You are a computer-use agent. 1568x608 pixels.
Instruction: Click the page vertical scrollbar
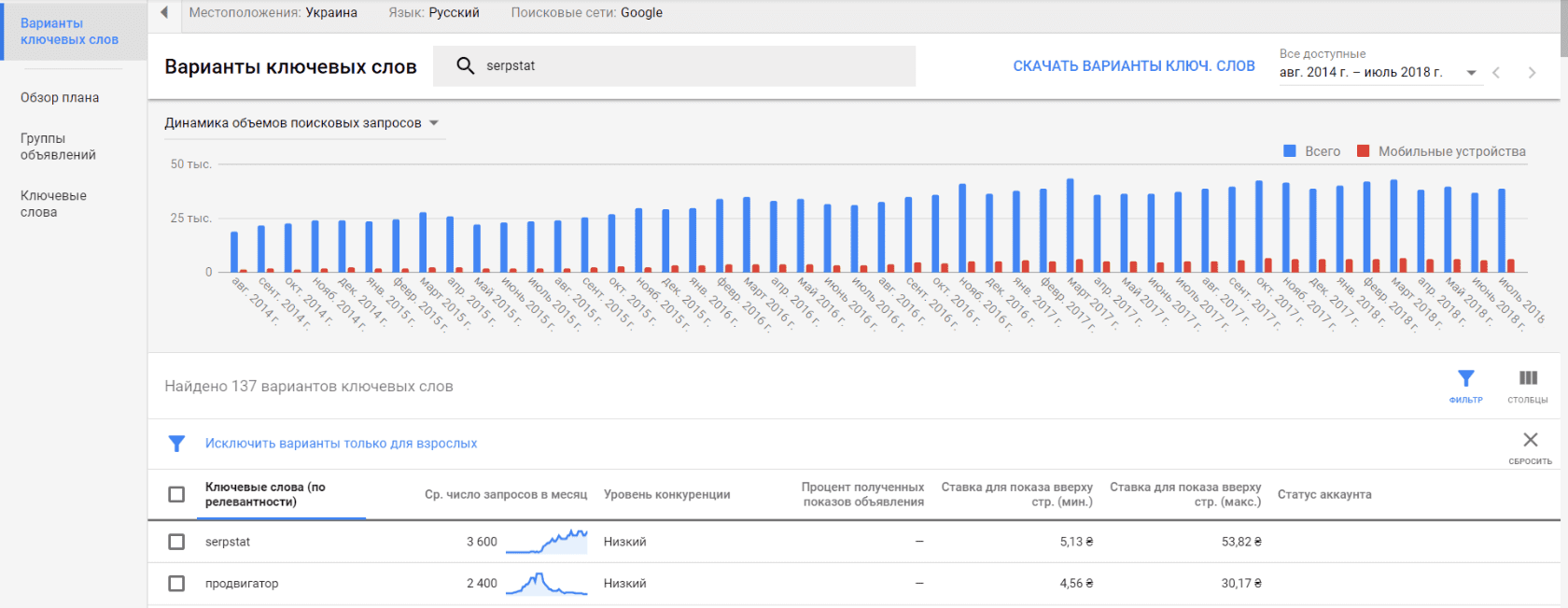[1563, 28]
